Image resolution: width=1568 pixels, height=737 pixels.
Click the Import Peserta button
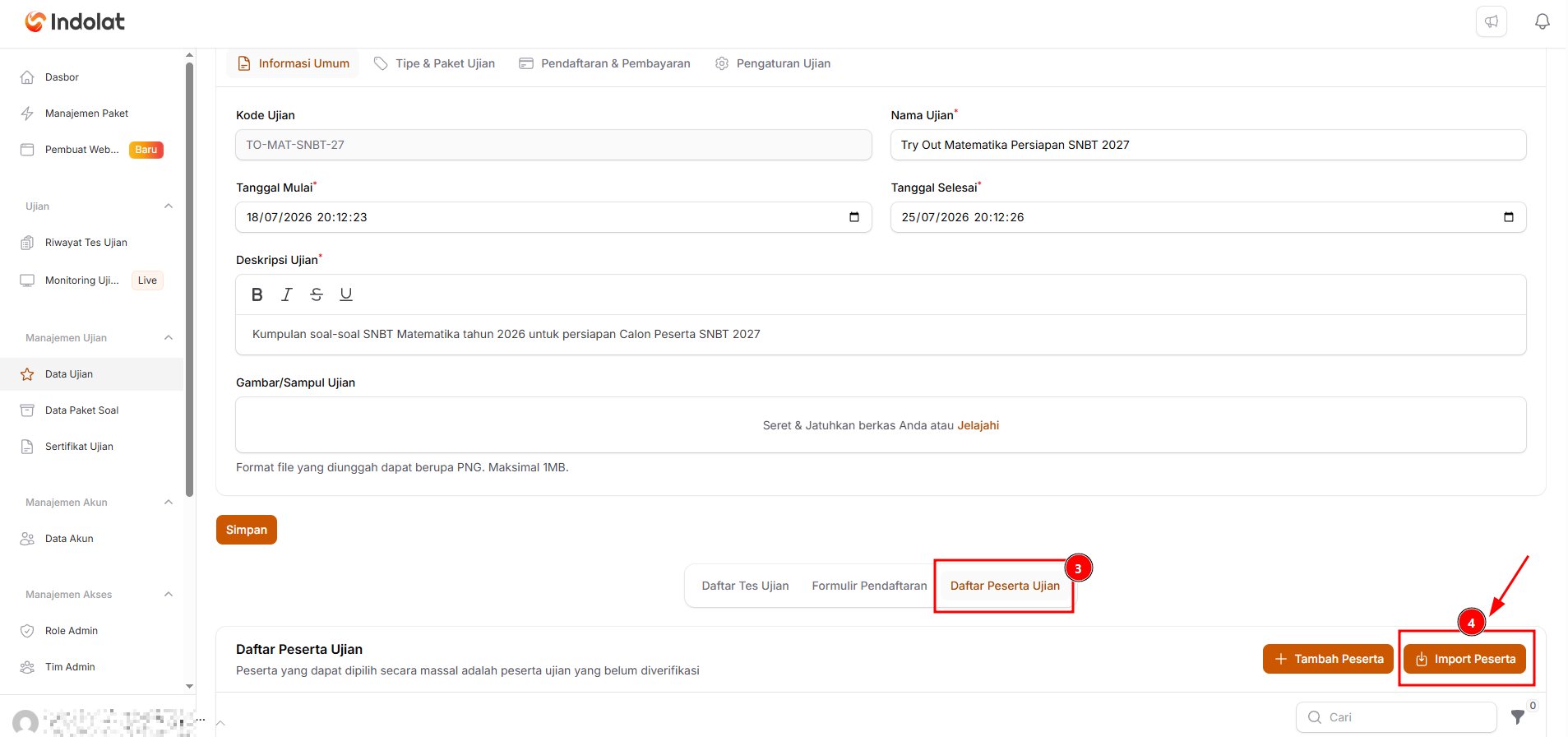pyautogui.click(x=1464, y=659)
